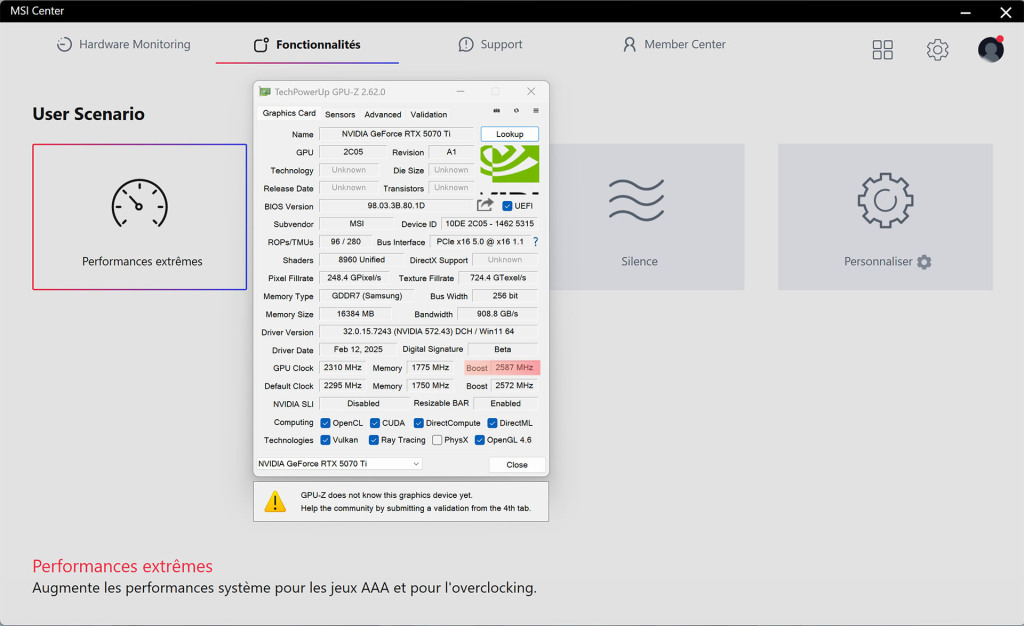
Task: Toggle the Ray Tracing checkbox
Action: (x=374, y=440)
